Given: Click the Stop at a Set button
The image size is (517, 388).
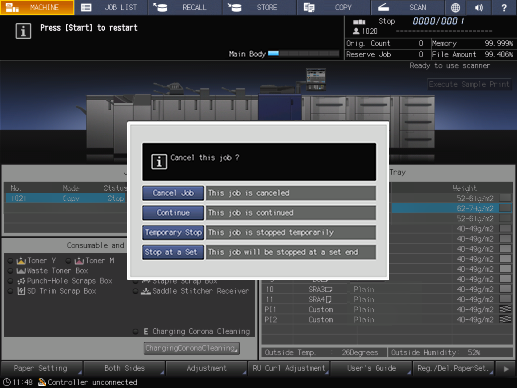Looking at the screenshot, I should 173,252.
